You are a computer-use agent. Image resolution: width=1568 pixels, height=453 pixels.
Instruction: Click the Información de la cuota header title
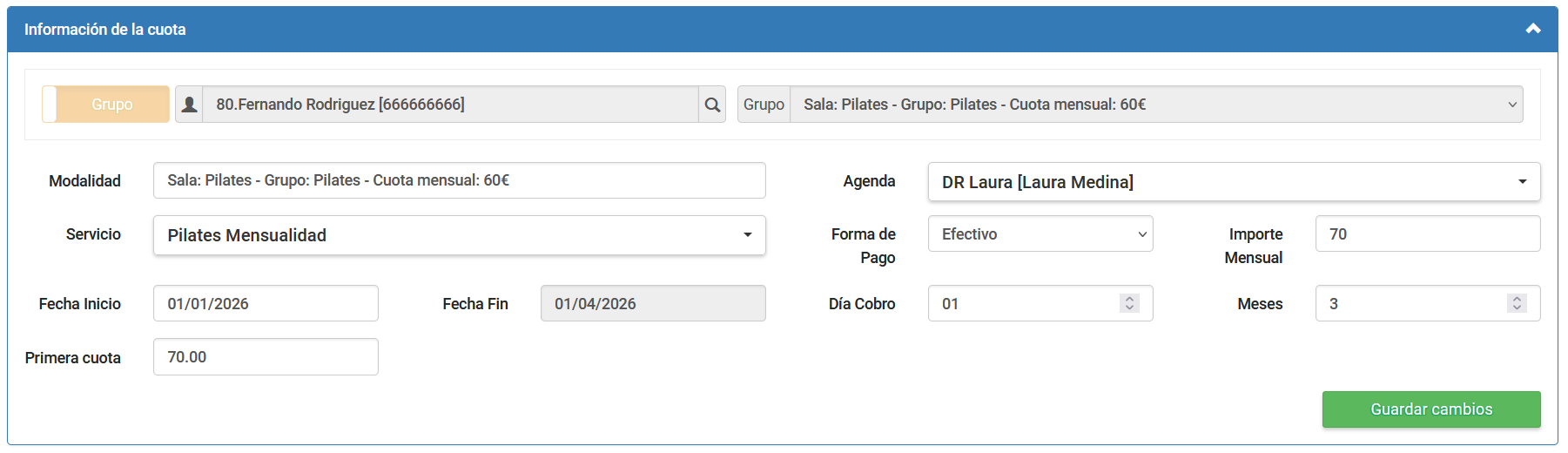click(x=105, y=30)
